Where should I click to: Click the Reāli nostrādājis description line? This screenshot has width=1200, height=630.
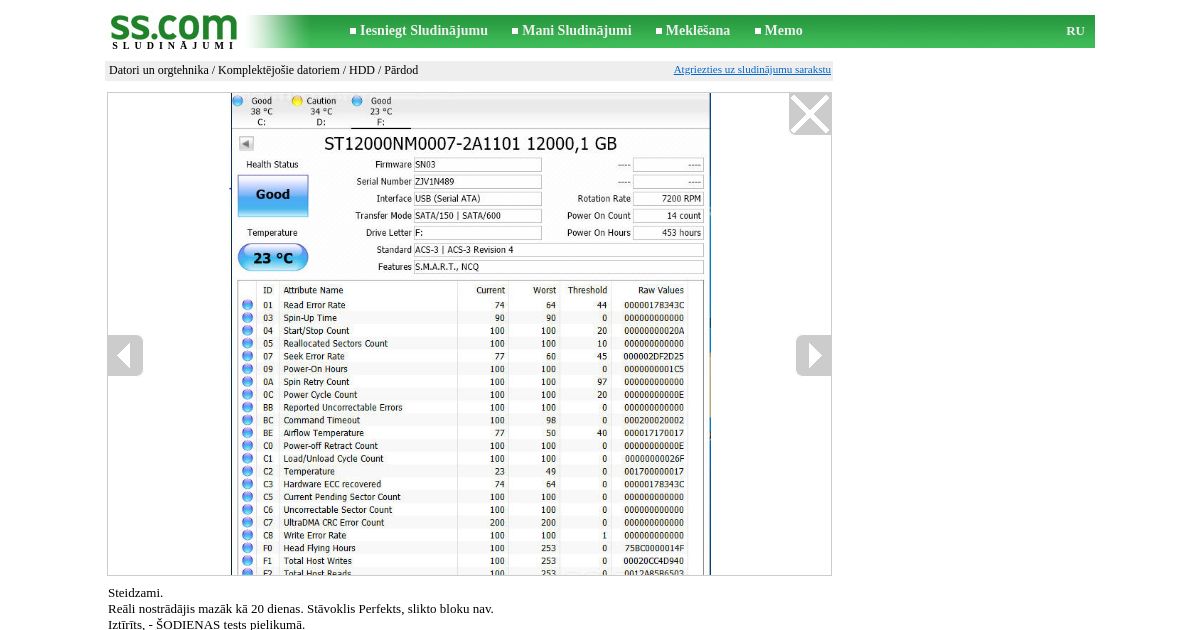[x=301, y=609]
